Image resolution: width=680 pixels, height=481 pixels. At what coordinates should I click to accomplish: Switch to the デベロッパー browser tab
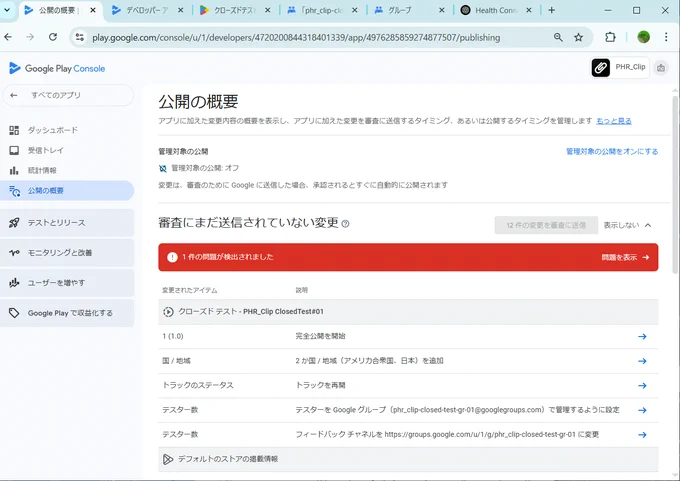(147, 10)
